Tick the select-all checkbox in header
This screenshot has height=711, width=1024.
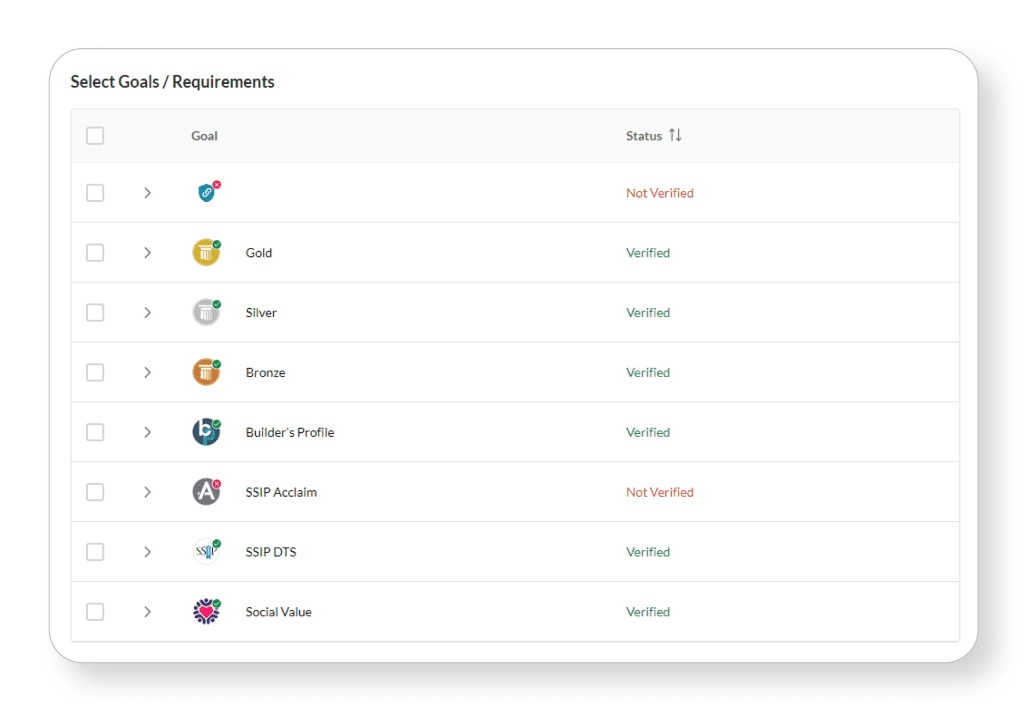pyautogui.click(x=95, y=136)
